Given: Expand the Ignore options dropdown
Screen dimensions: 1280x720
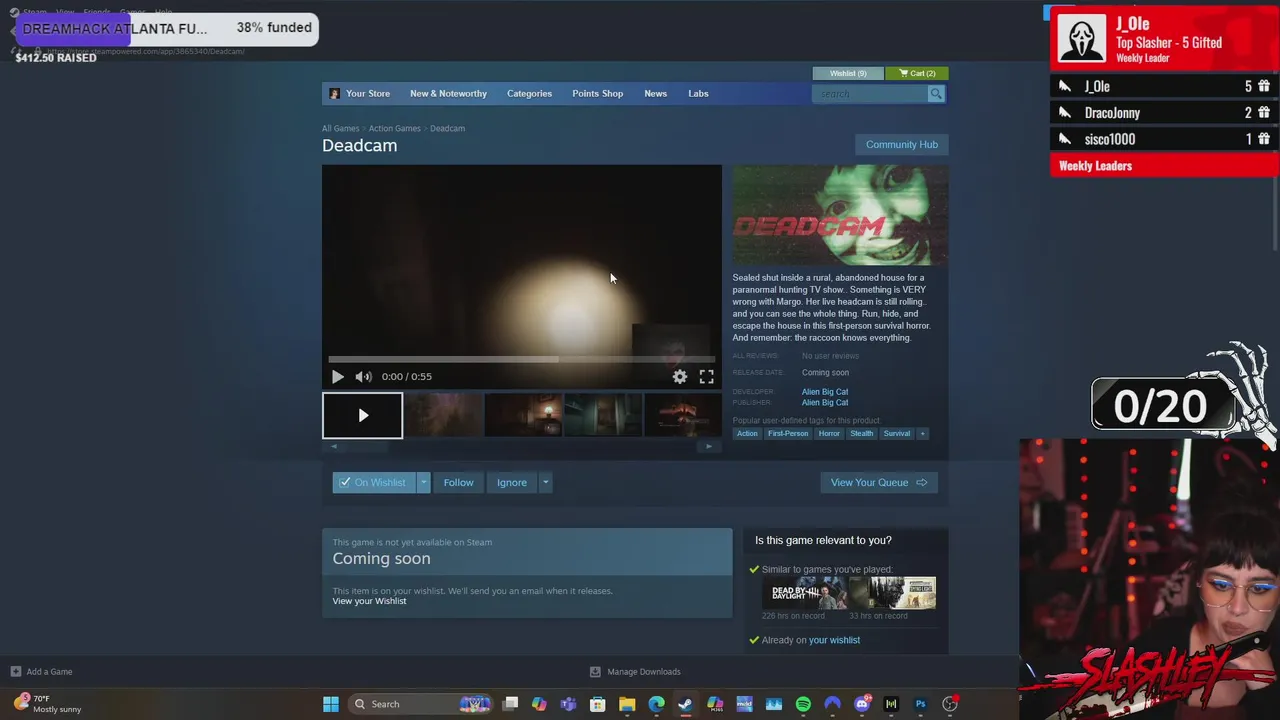Looking at the screenshot, I should (x=545, y=483).
